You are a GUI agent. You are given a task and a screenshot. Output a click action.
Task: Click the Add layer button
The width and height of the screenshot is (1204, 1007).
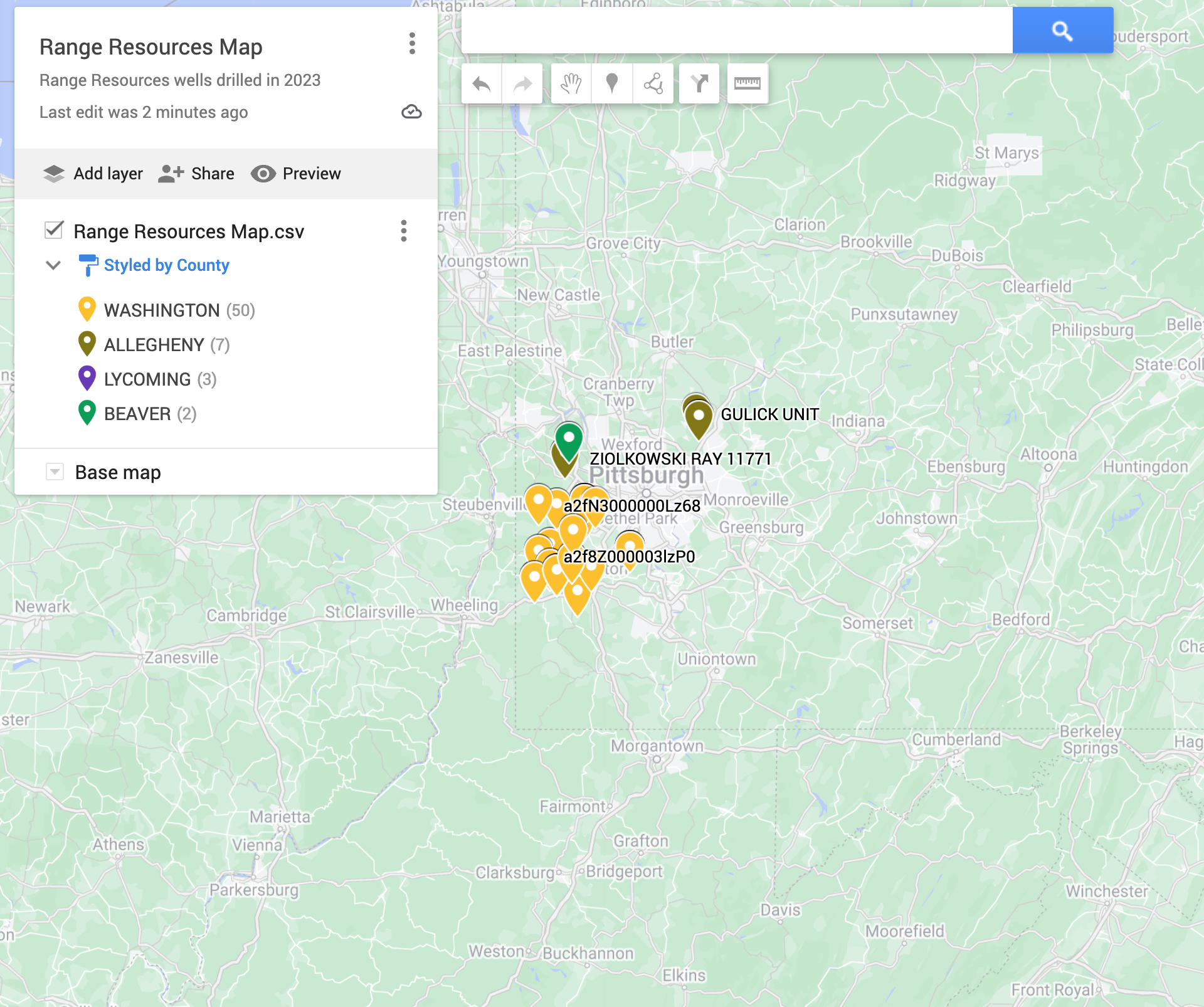click(x=93, y=174)
